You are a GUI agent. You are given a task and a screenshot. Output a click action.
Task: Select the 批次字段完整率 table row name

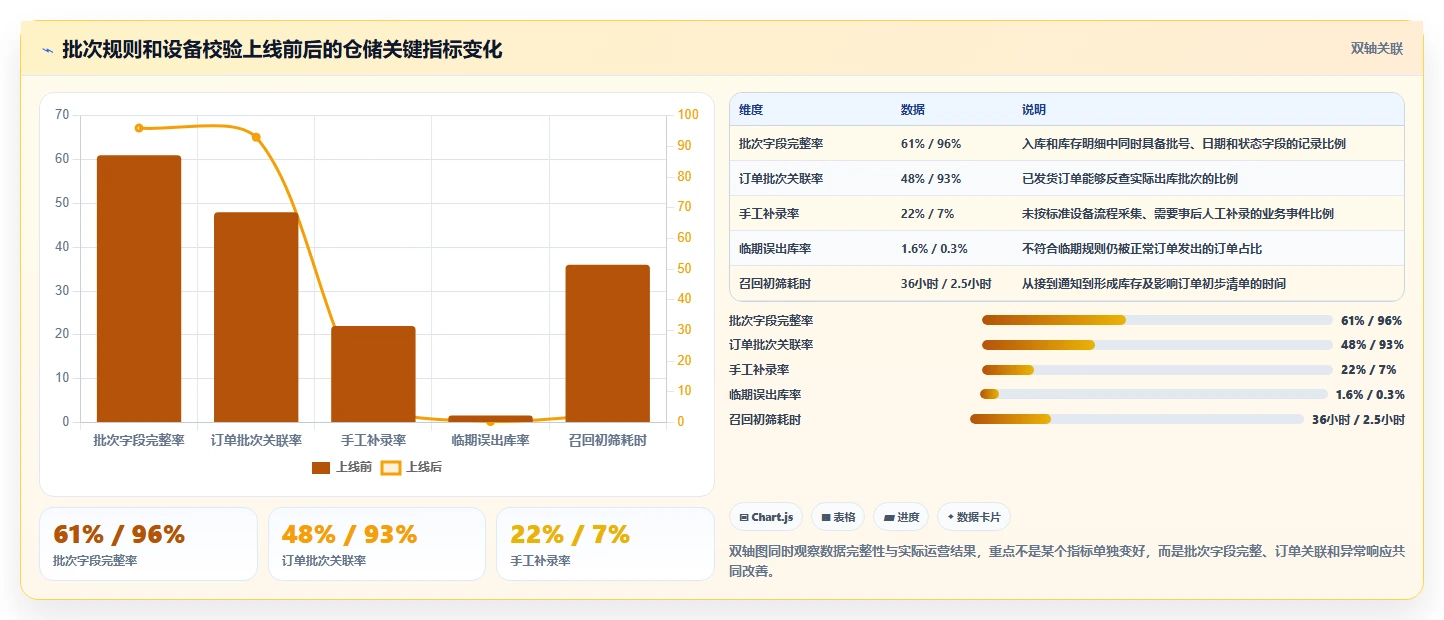click(x=781, y=144)
